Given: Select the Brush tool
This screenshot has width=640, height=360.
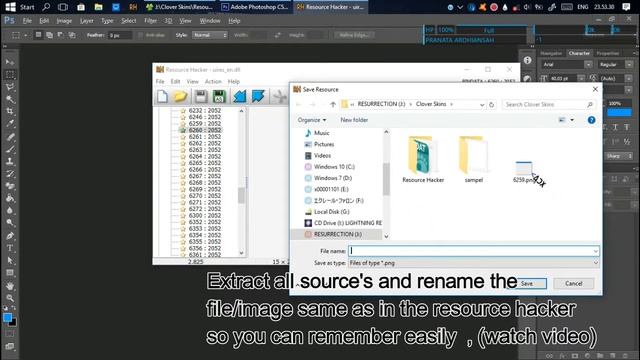Looking at the screenshot, I should coord(10,149).
